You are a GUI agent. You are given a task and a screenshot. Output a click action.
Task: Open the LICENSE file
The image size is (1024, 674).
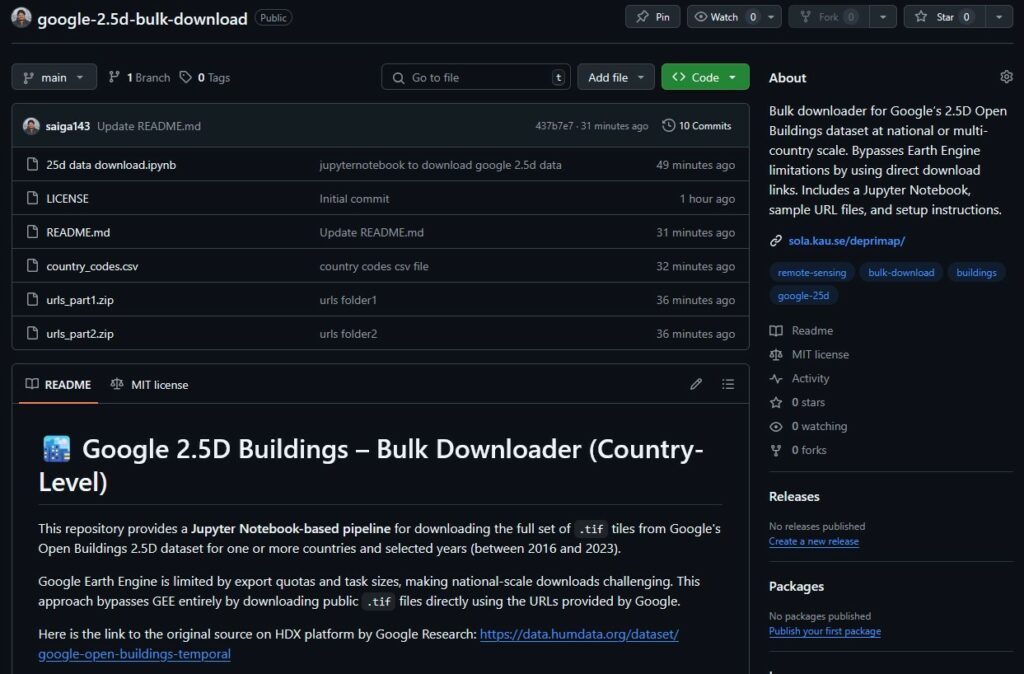point(67,199)
